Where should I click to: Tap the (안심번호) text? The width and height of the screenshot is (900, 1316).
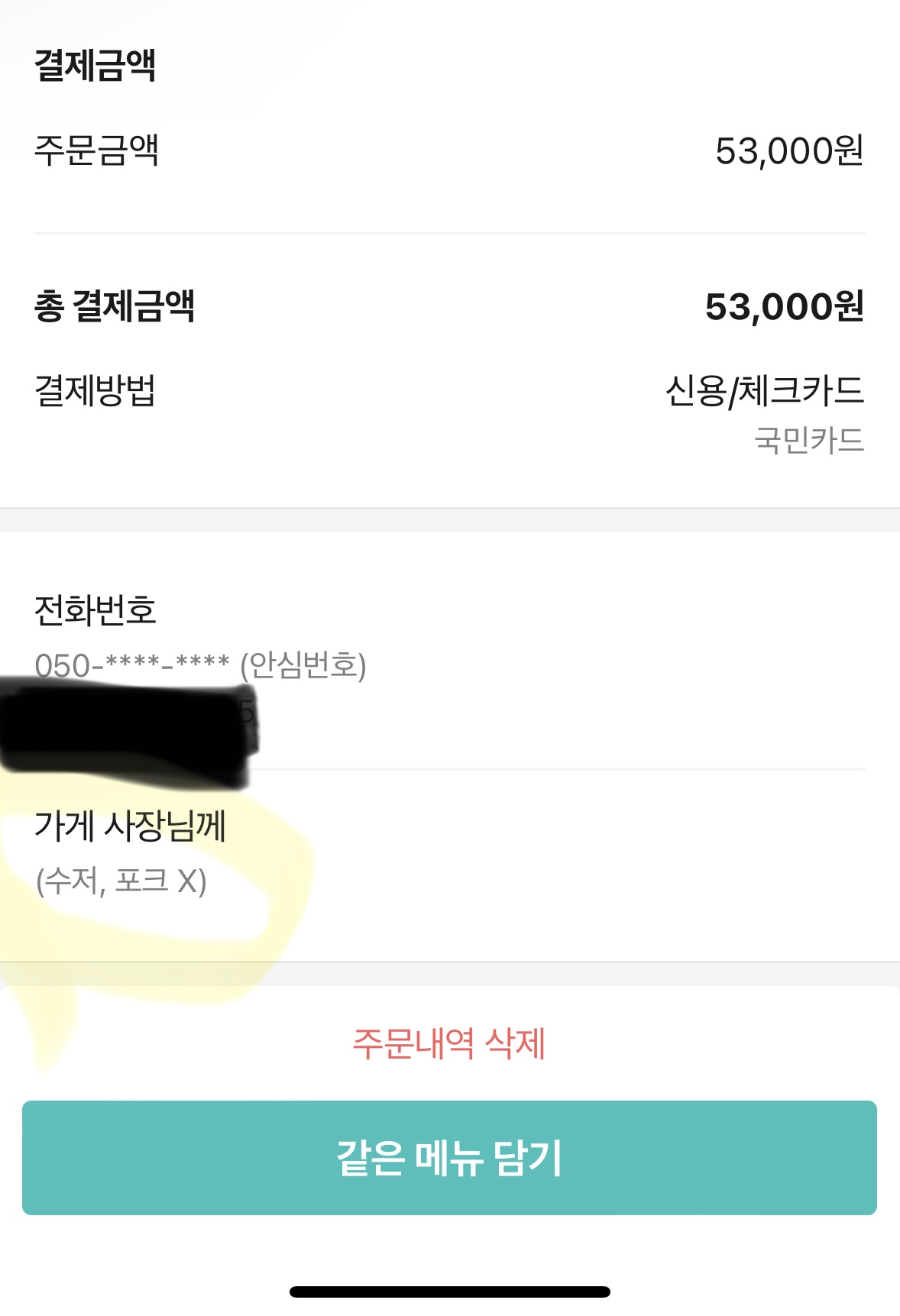(303, 665)
